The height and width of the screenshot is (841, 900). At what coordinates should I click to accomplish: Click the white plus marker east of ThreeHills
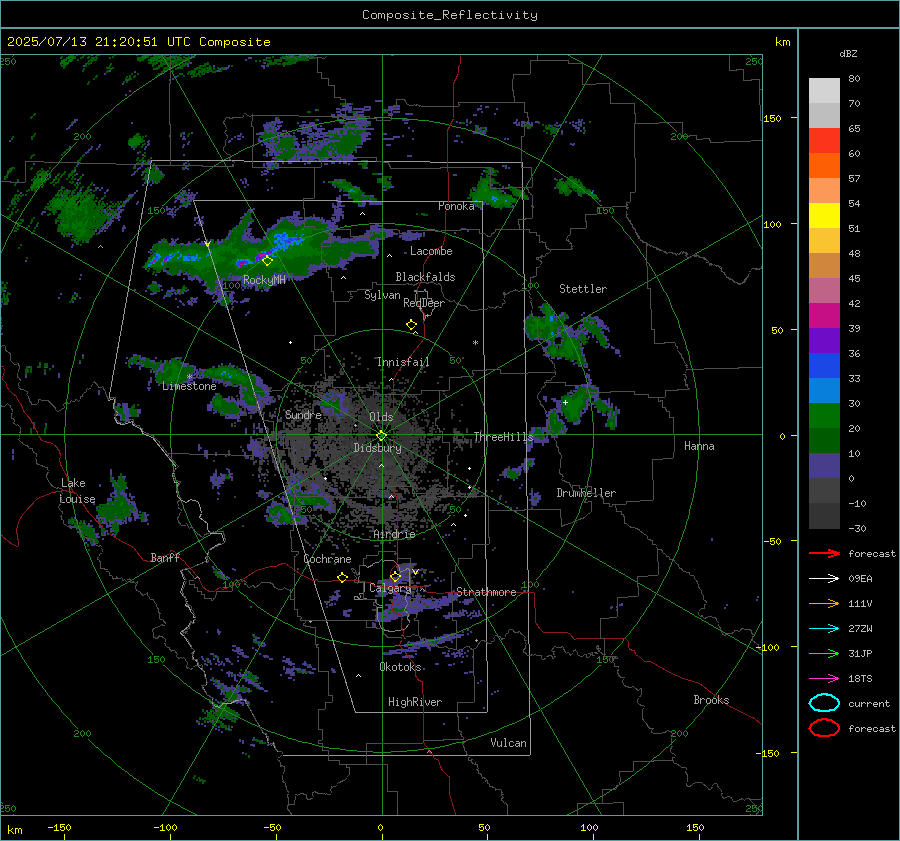coord(565,402)
